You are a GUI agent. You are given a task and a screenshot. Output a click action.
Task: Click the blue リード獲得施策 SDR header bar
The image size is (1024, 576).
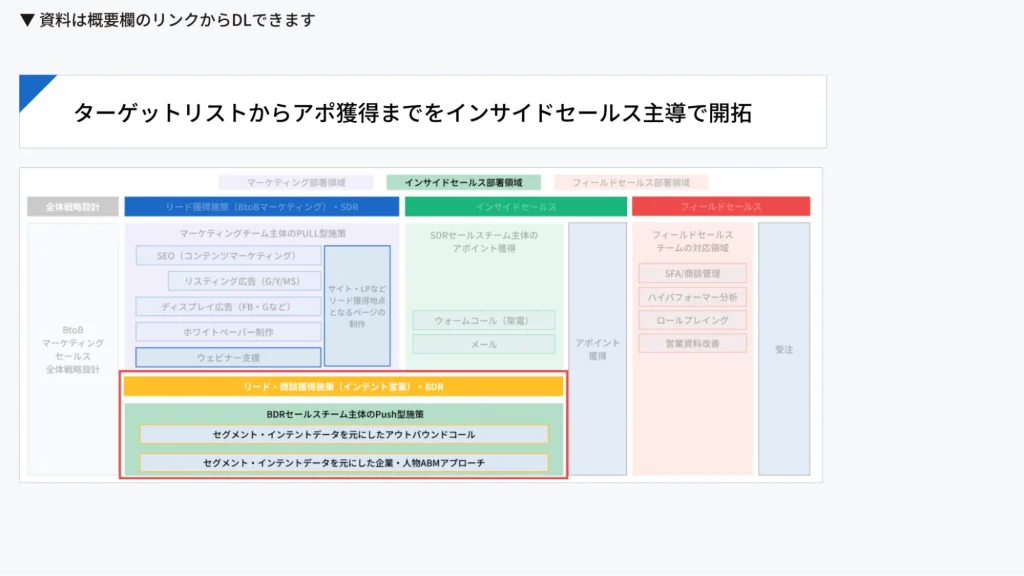(x=260, y=207)
